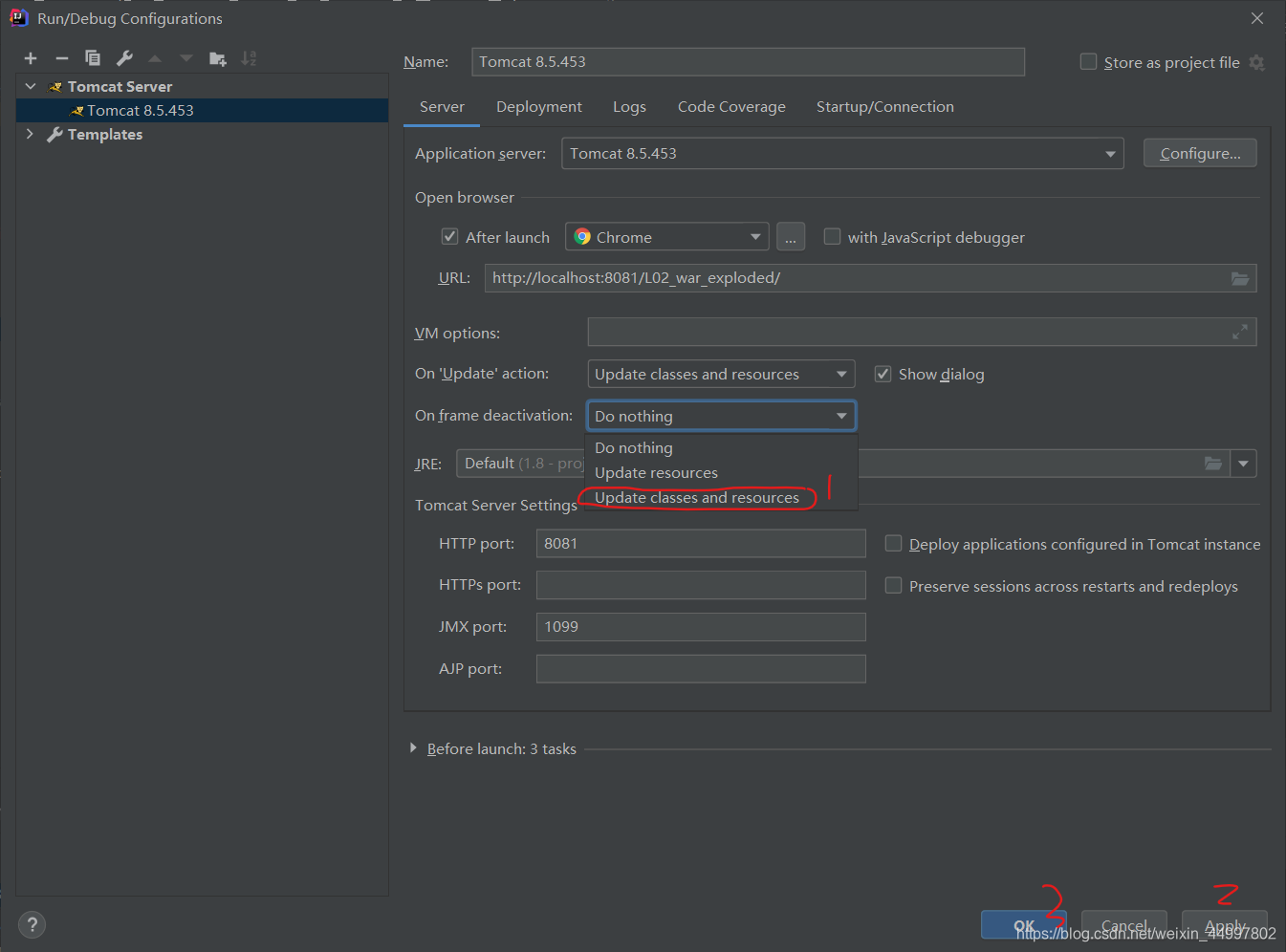Remove configuration with minus icon
The width and height of the screenshot is (1286, 952).
(x=62, y=58)
